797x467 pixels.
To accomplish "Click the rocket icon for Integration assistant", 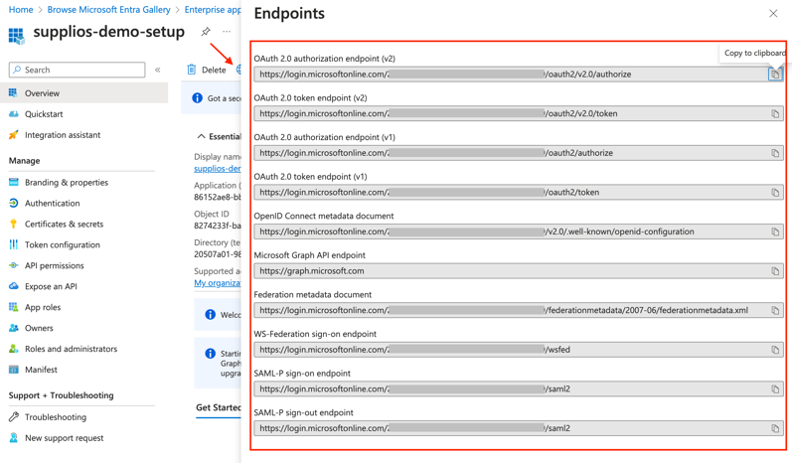I will [x=14, y=135].
